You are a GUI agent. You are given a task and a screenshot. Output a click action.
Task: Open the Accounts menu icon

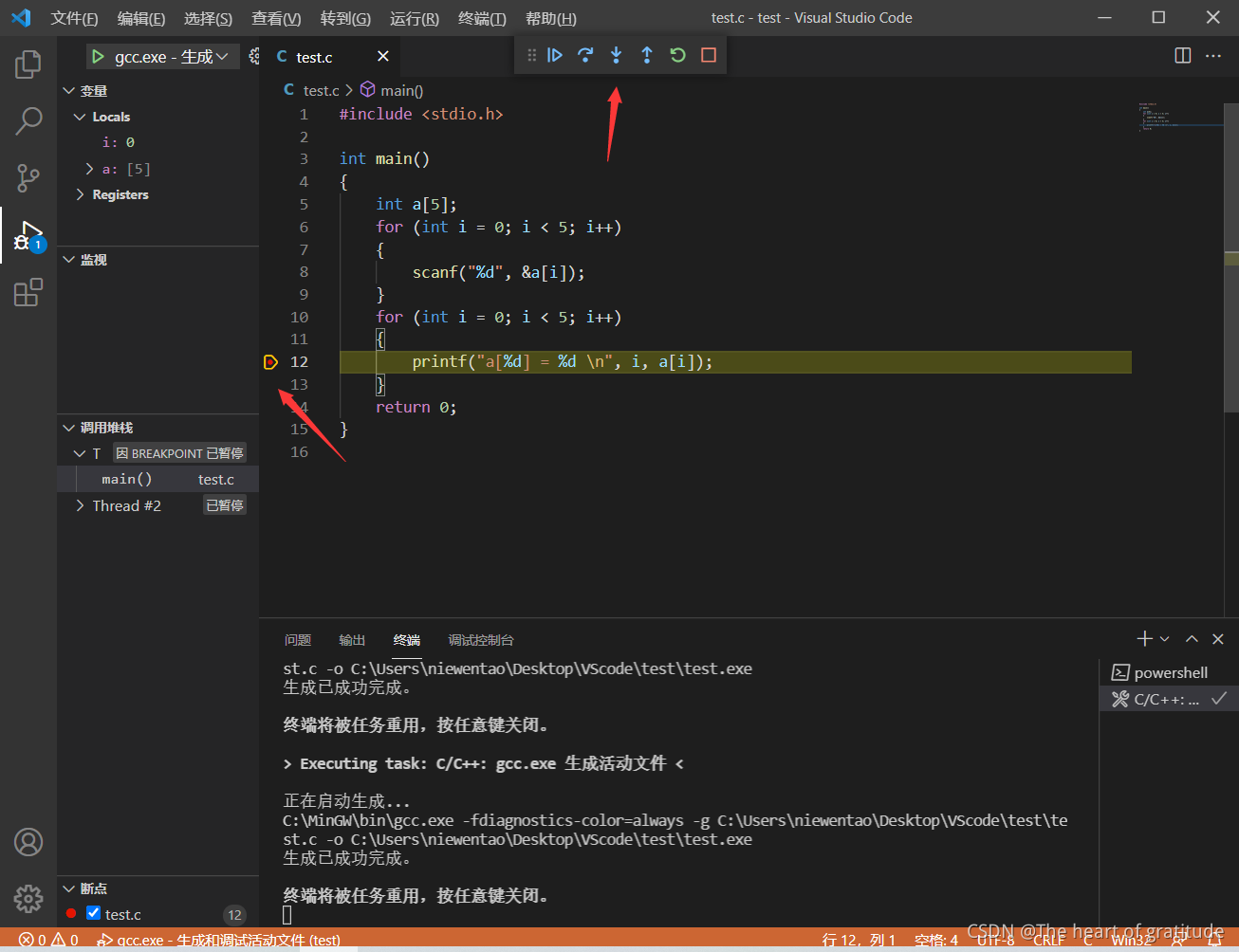[28, 842]
